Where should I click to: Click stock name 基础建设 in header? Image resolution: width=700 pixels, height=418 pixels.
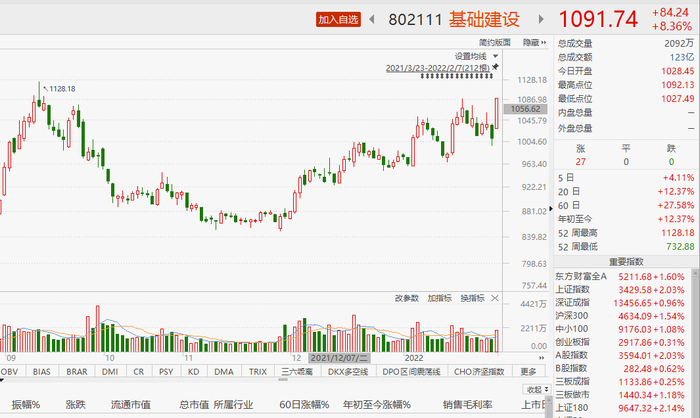[484, 19]
